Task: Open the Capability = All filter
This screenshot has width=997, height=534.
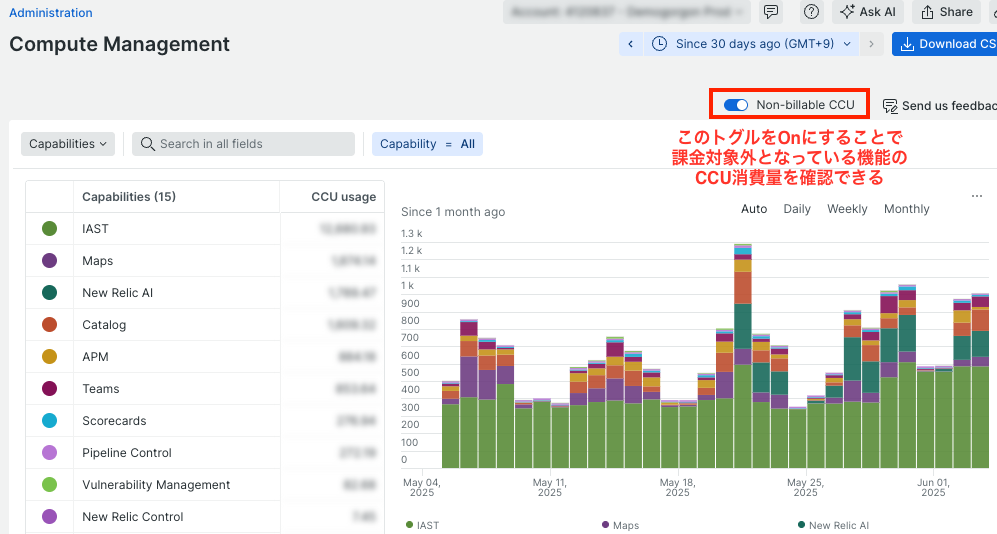Action: point(427,144)
